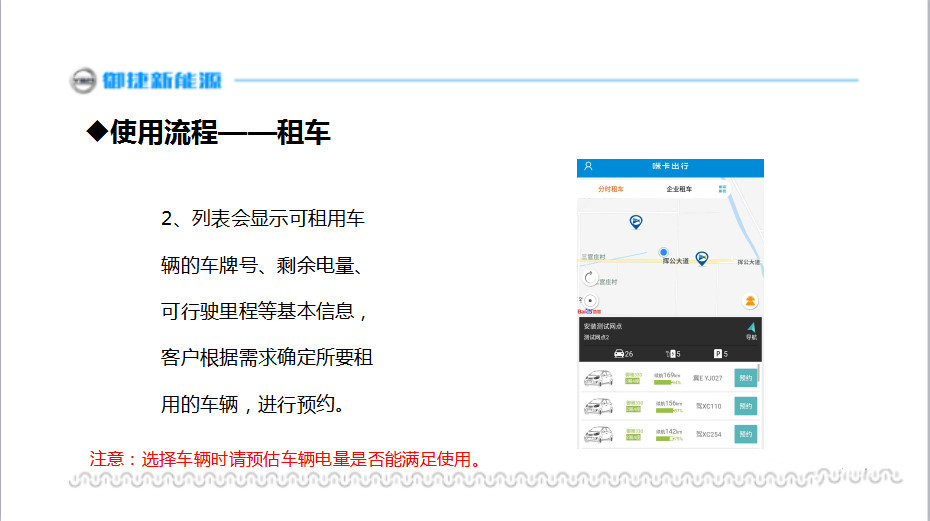
Task: Click the 御捷新能源 logo emblem
Action: tap(83, 80)
